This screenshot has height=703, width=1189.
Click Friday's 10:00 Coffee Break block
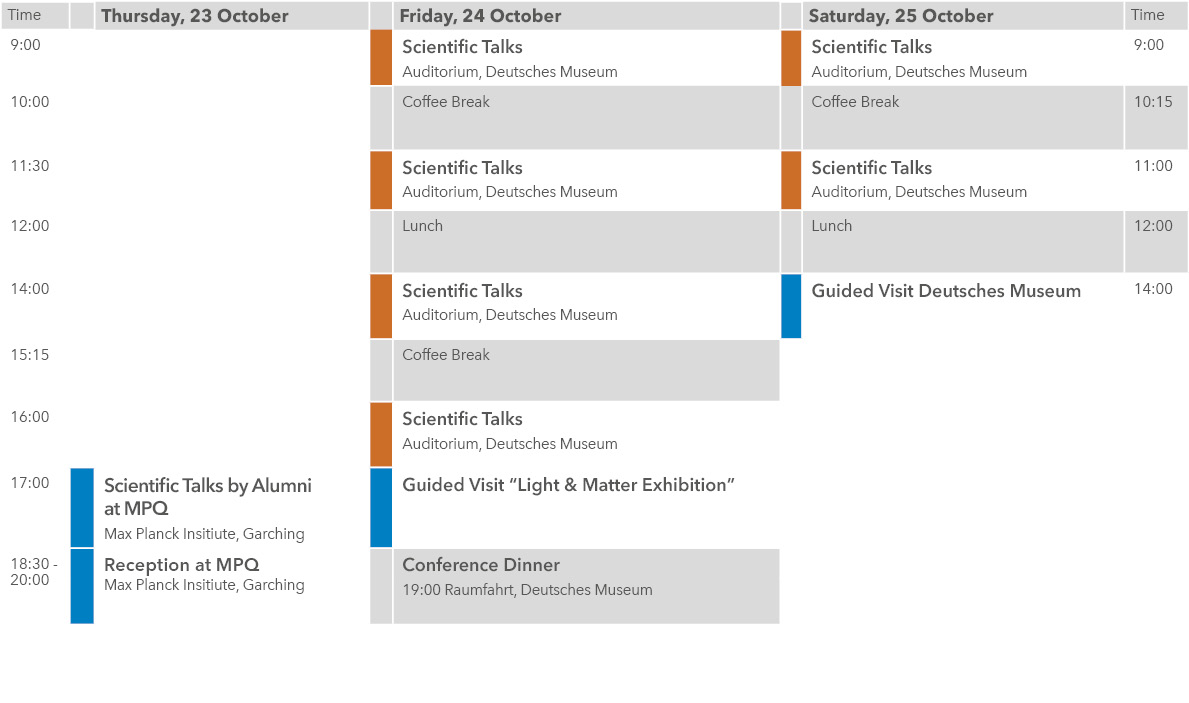pos(585,117)
